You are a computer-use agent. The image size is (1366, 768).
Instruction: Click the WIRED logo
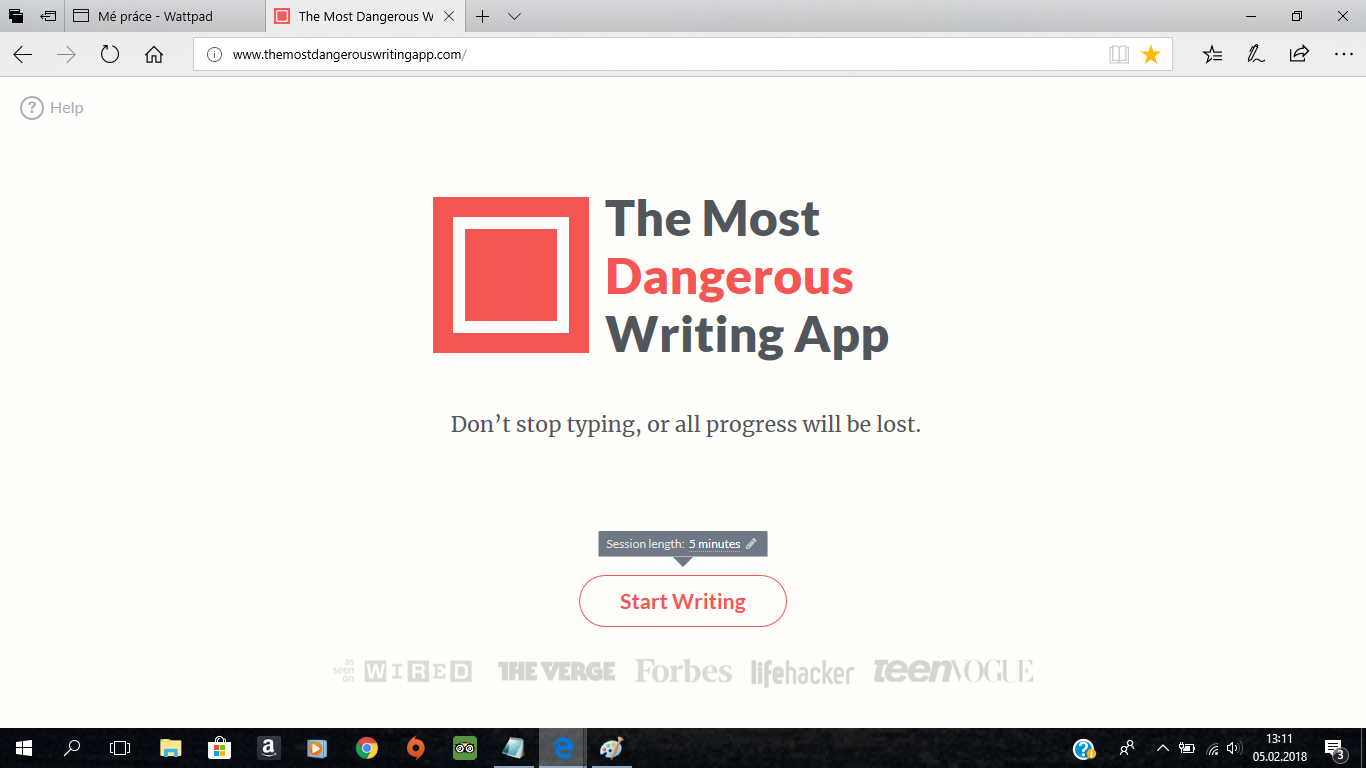[417, 671]
